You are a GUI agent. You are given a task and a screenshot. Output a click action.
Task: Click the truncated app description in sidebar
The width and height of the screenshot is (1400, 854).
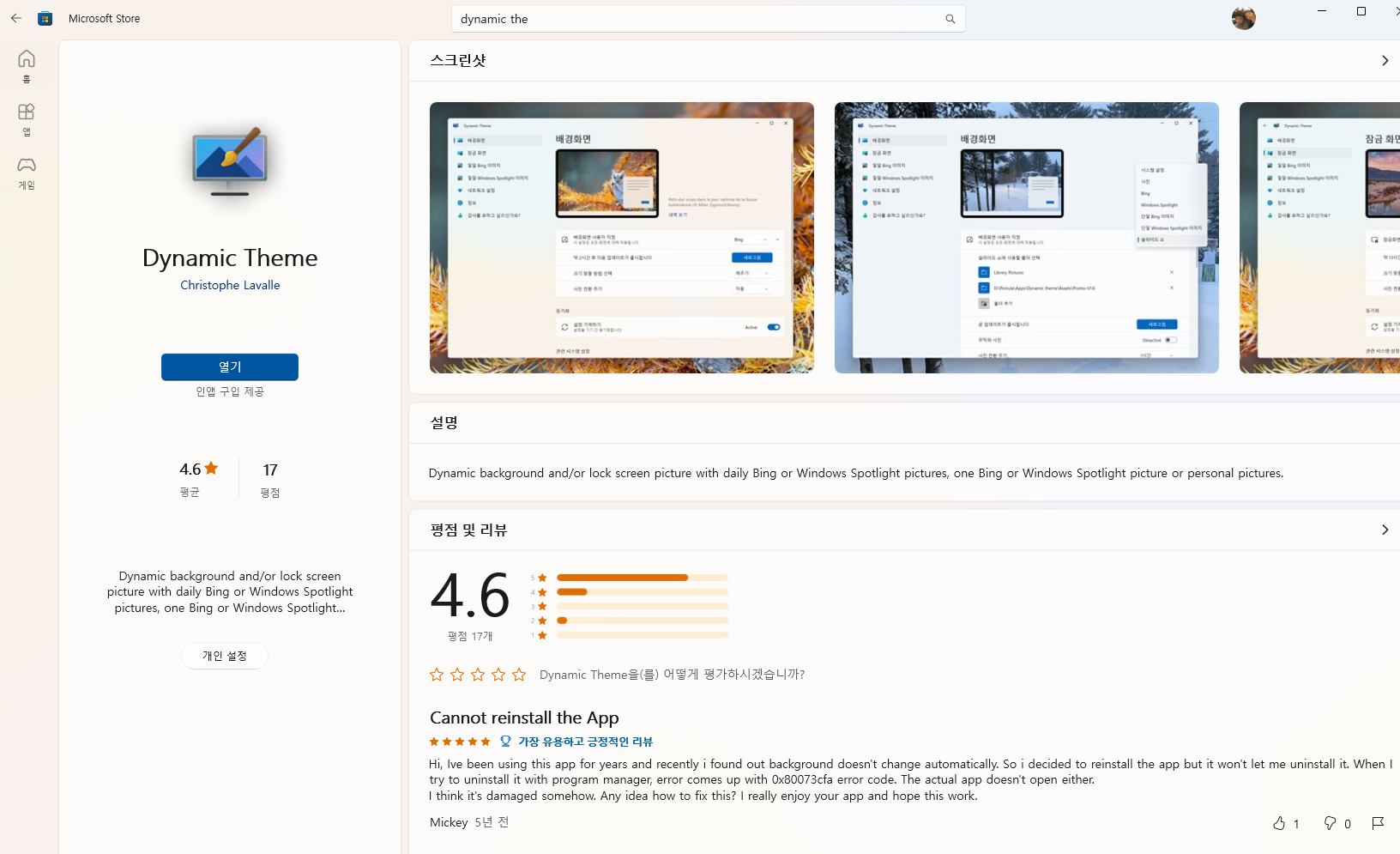(x=230, y=592)
